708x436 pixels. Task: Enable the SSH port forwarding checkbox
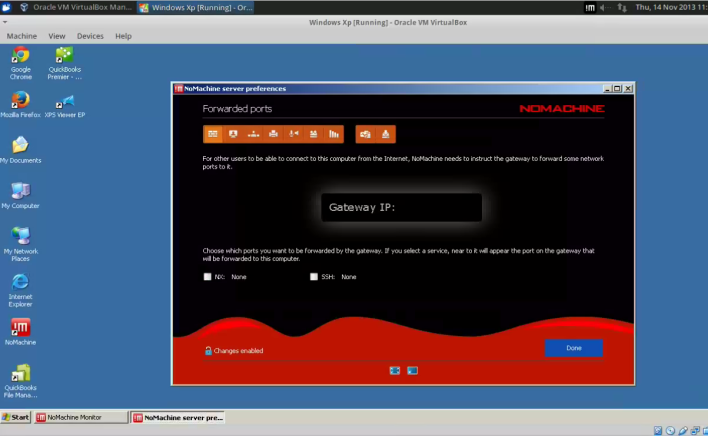[314, 277]
